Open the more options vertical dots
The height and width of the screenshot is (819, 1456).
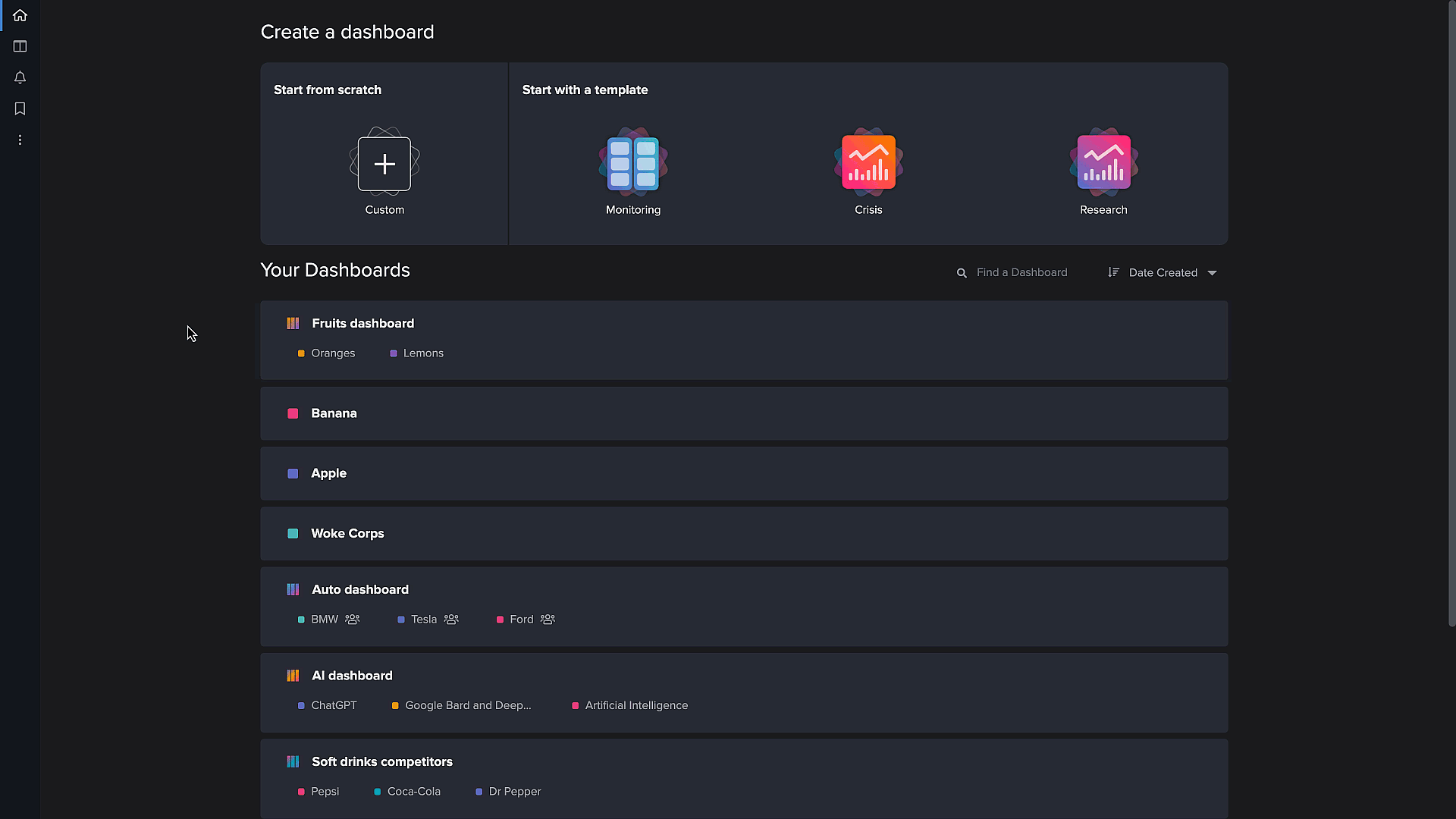click(x=20, y=140)
